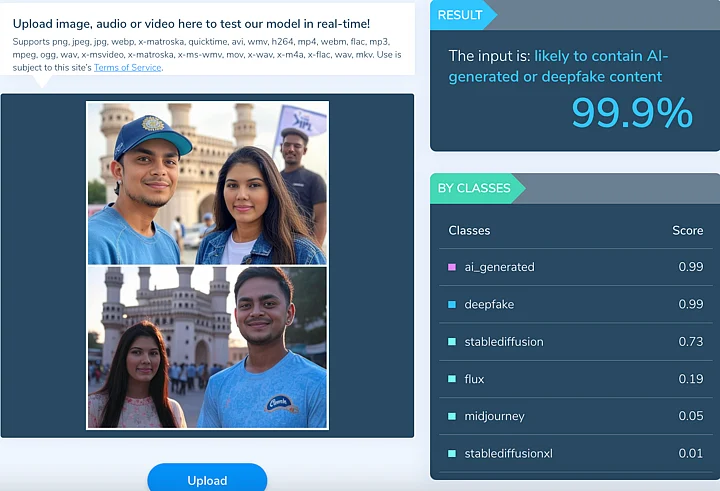Open the Terms of Service link
720x491 pixels.
point(128,68)
